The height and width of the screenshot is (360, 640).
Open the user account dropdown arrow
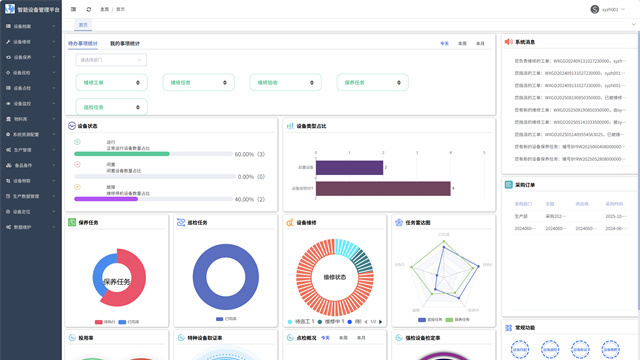pyautogui.click(x=623, y=9)
